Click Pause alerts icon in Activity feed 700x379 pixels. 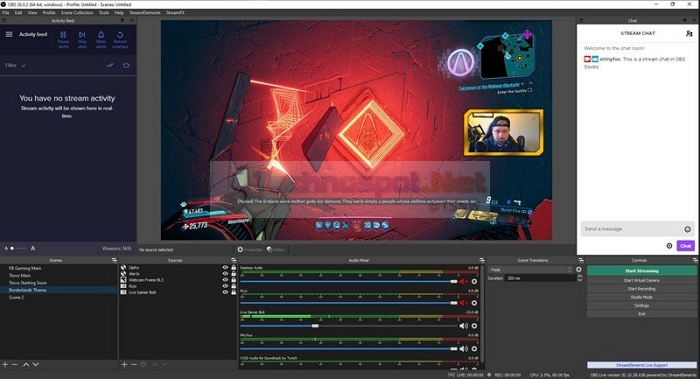click(63, 35)
